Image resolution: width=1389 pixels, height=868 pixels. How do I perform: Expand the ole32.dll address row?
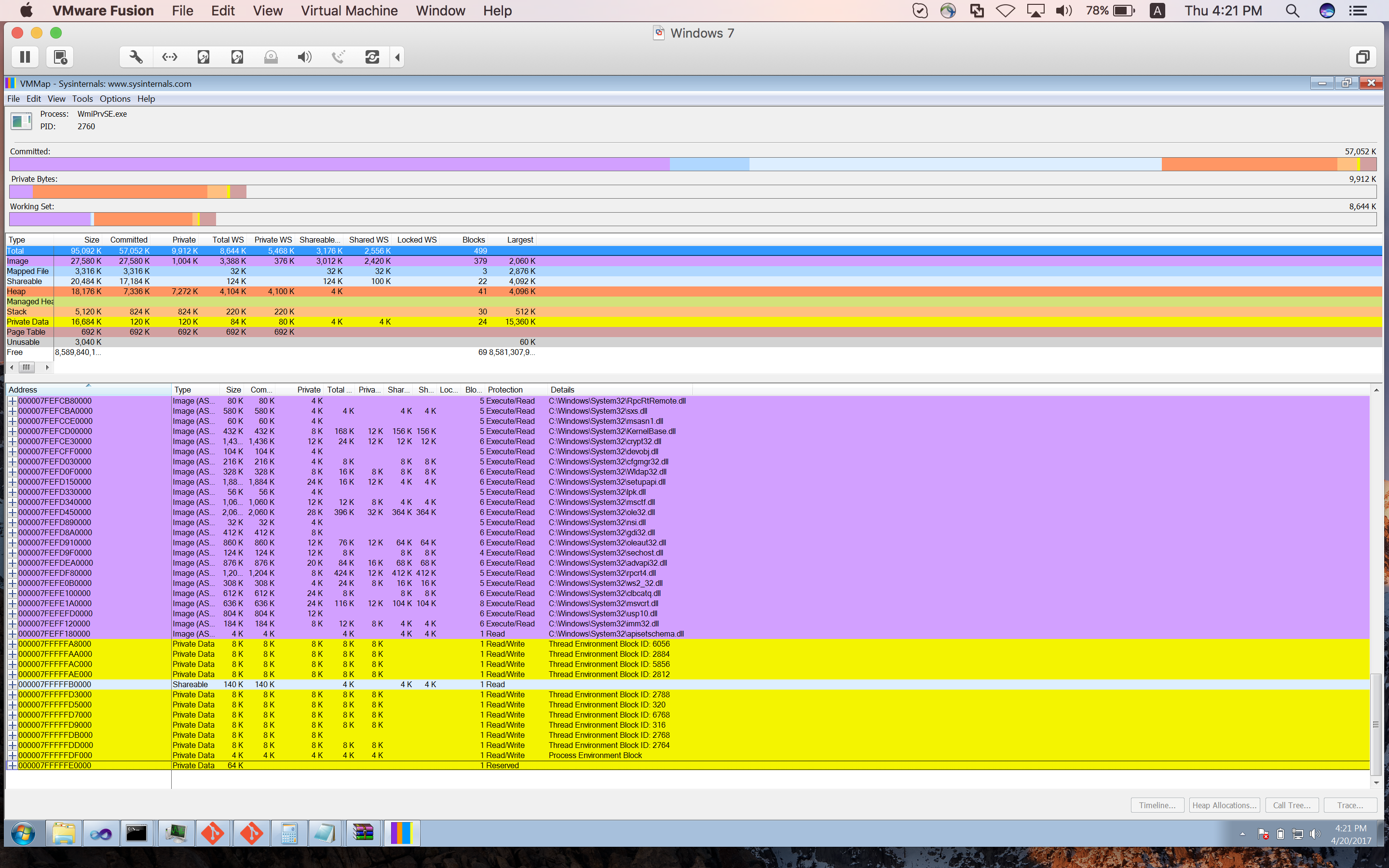(x=12, y=513)
